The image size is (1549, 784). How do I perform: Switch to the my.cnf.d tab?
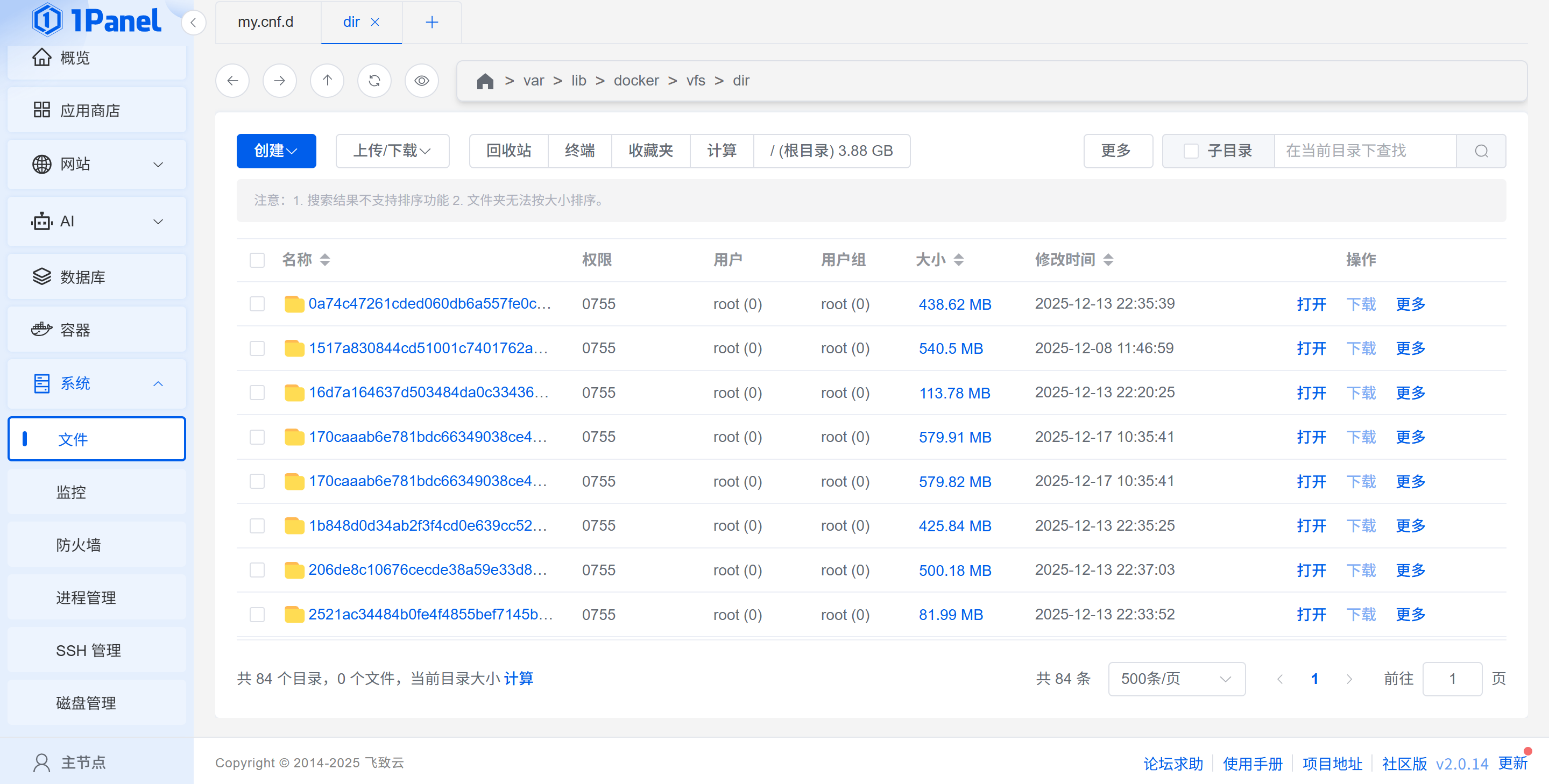pos(266,22)
